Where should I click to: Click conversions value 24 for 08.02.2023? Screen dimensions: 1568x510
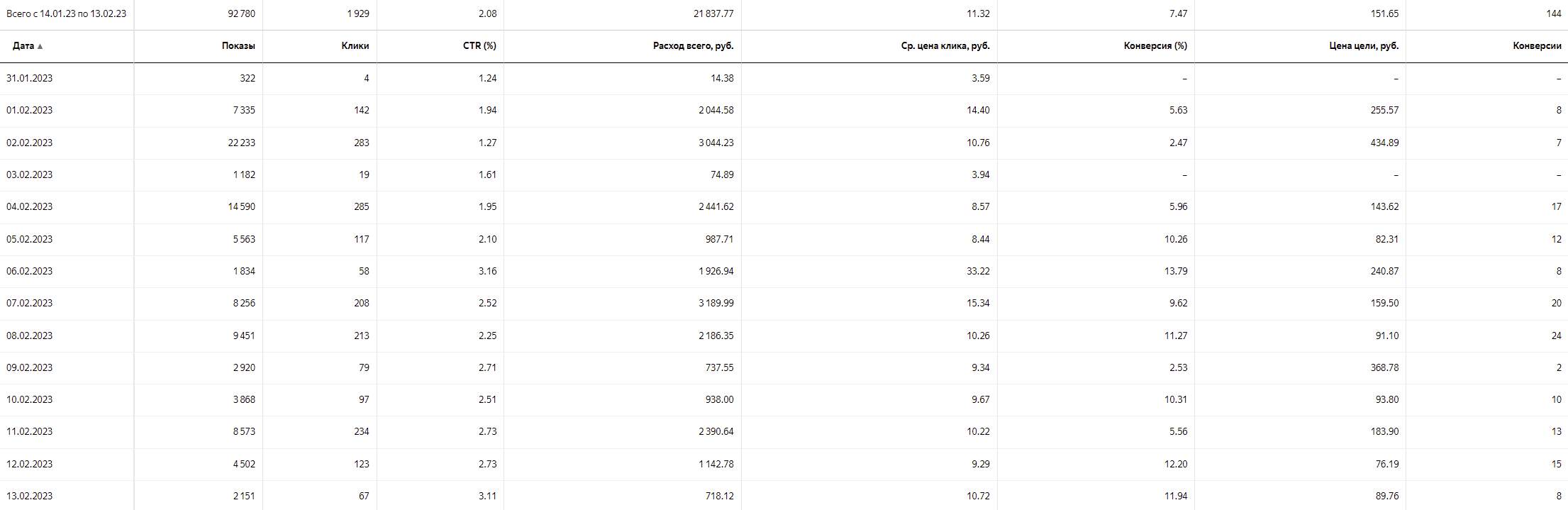[x=1556, y=336]
